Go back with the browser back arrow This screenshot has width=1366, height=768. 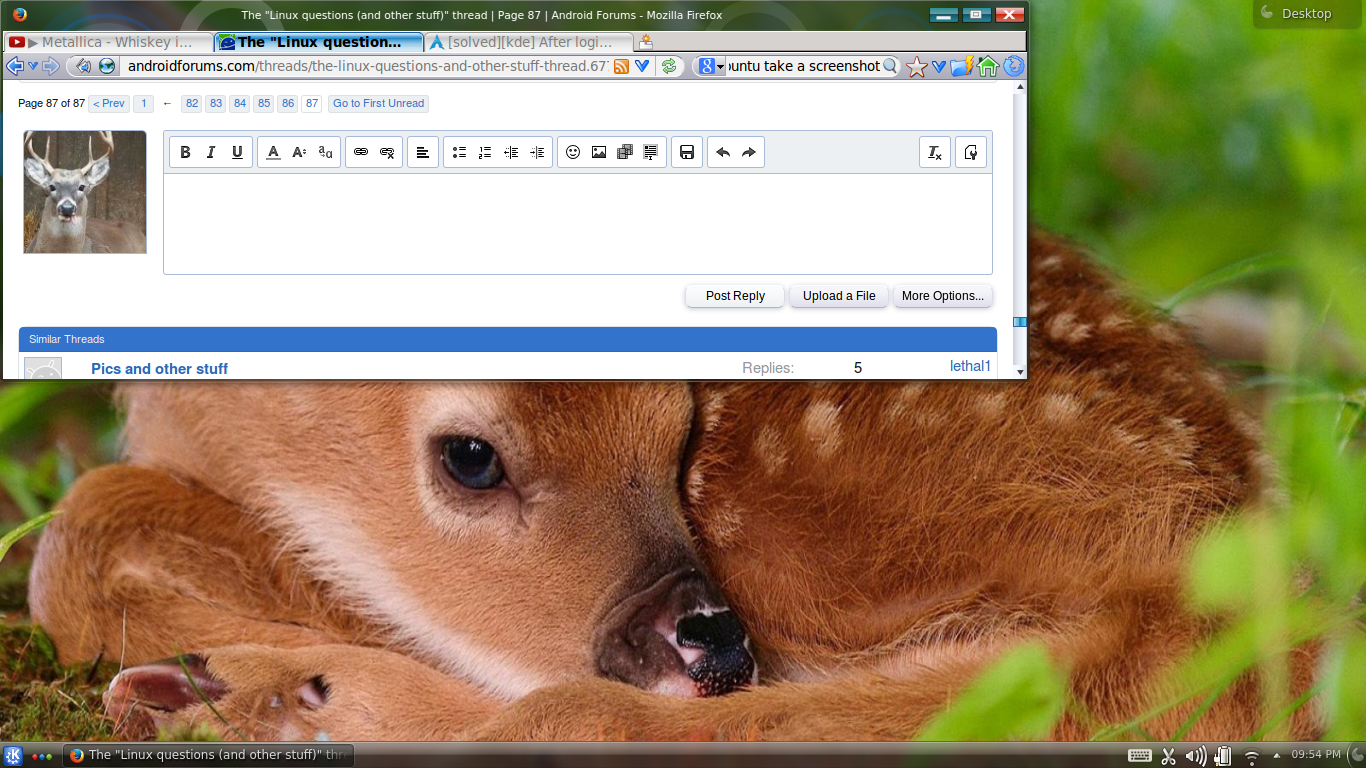[15, 66]
